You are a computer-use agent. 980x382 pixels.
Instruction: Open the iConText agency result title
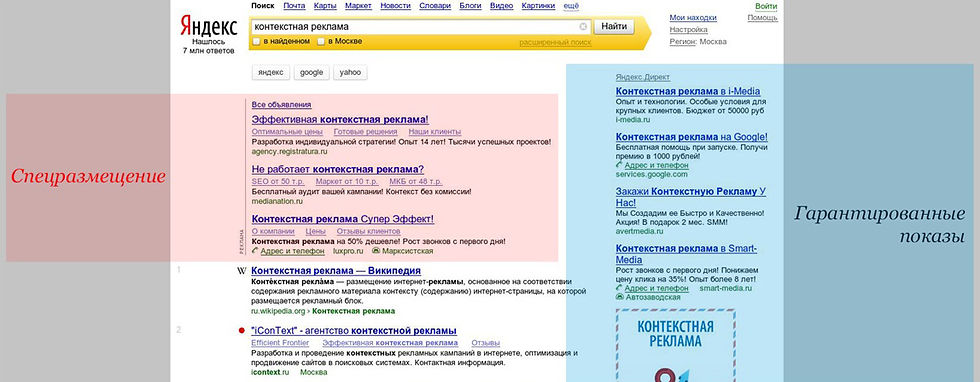(x=354, y=331)
